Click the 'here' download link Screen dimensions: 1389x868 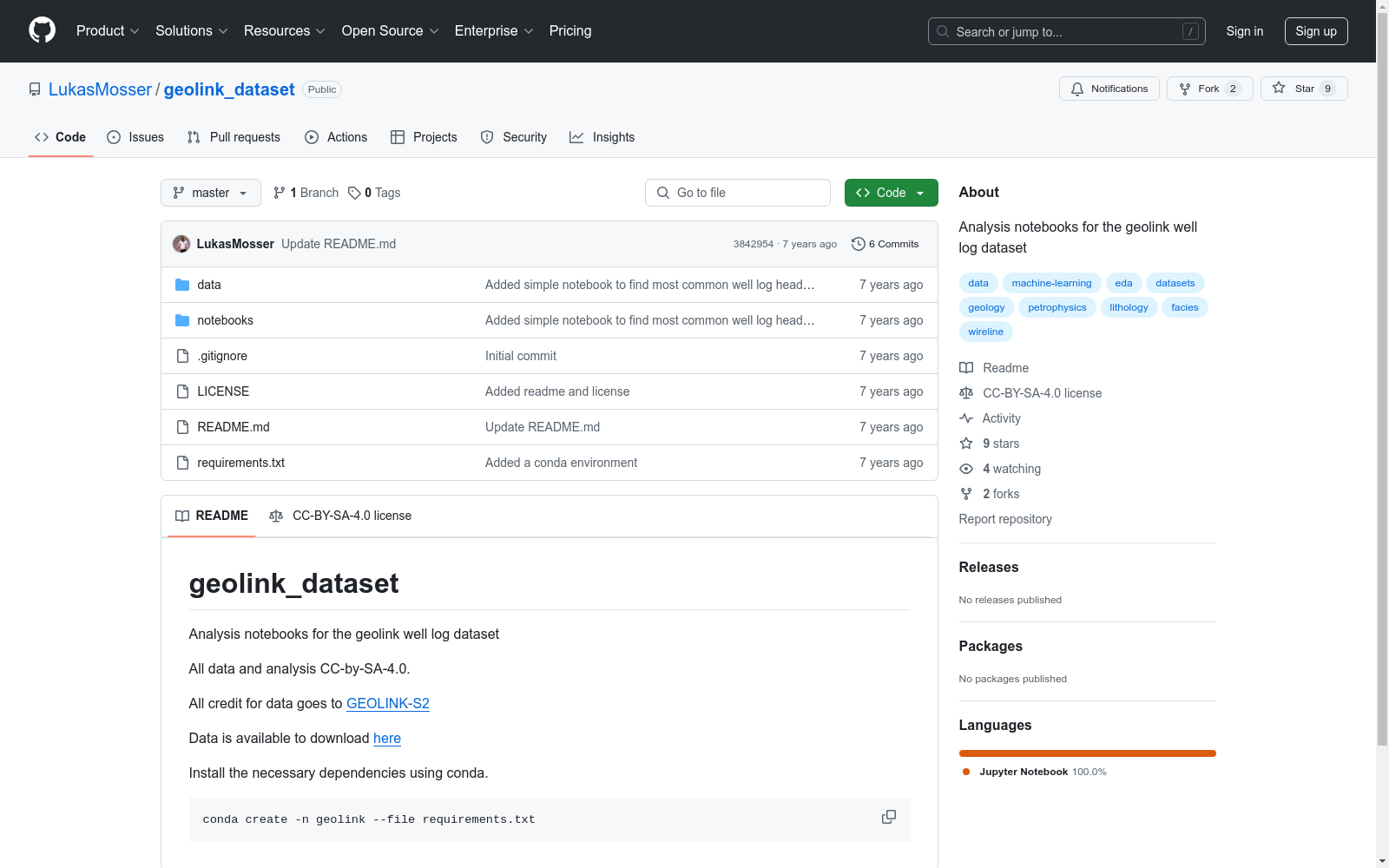click(387, 739)
